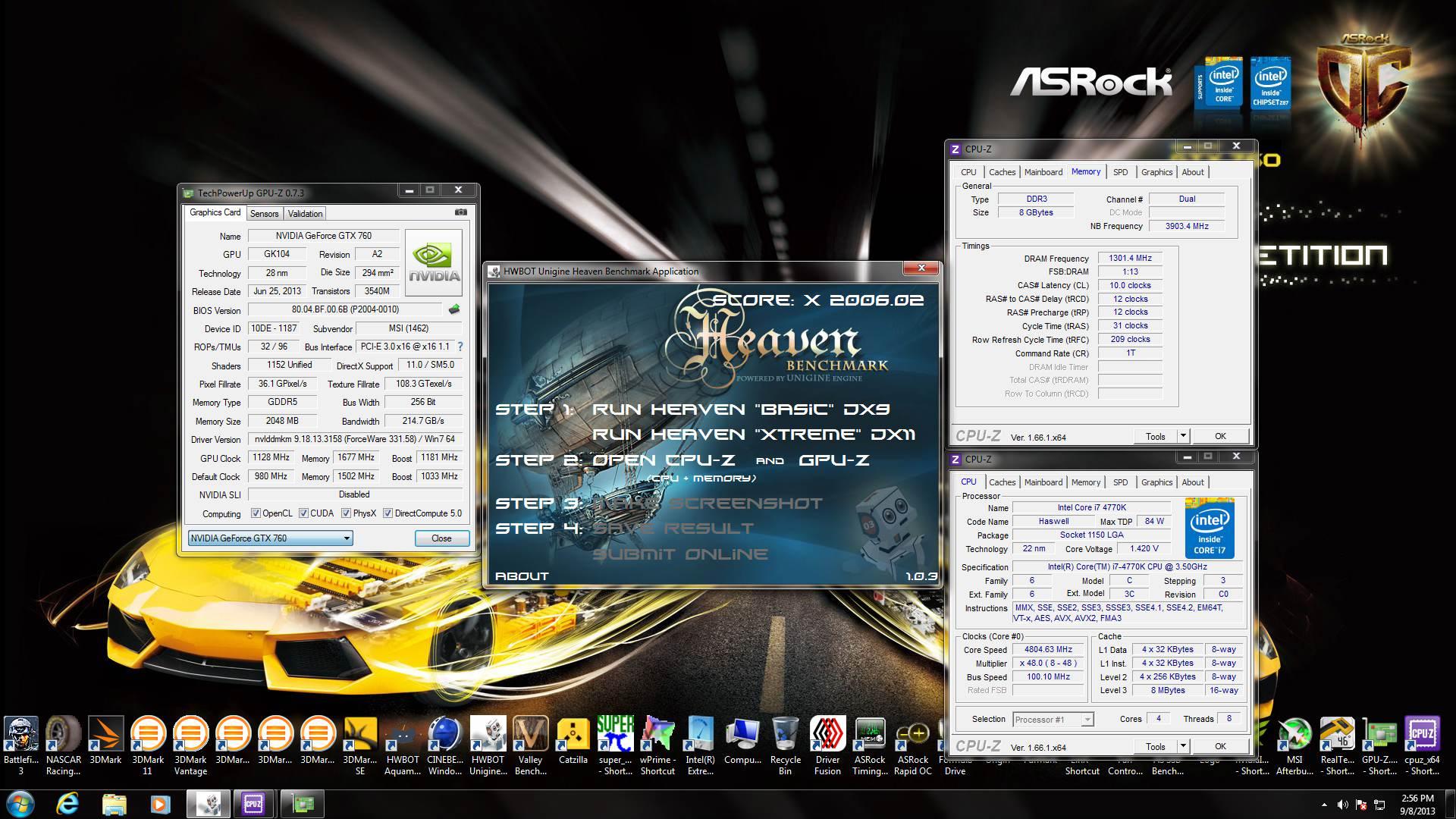This screenshot has width=1456, height=819.
Task: Open the HWBOT Aquamark desktop shortcut
Action: click(403, 746)
